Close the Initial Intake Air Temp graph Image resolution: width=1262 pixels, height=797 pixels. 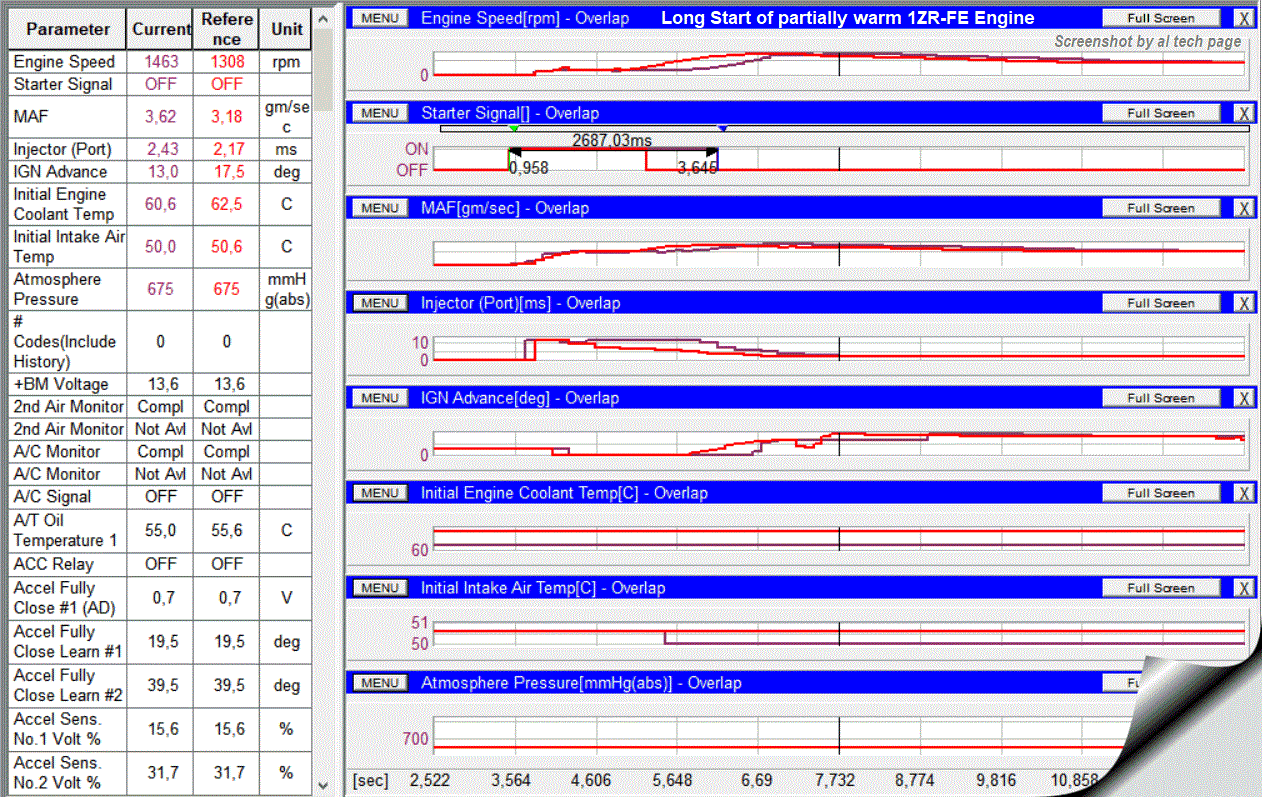[1243, 588]
